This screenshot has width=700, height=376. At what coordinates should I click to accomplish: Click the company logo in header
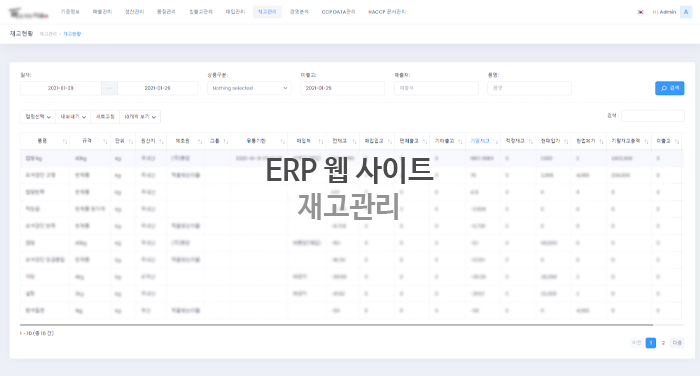[28, 13]
